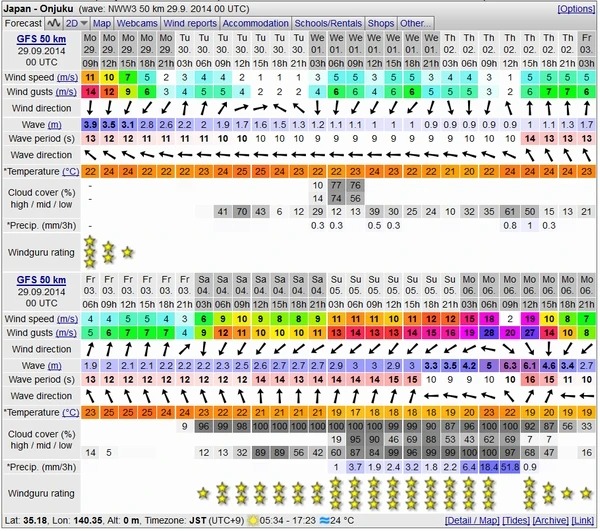600x531 pixels.
Task: Open the [Tides] link
Action: pos(516,521)
